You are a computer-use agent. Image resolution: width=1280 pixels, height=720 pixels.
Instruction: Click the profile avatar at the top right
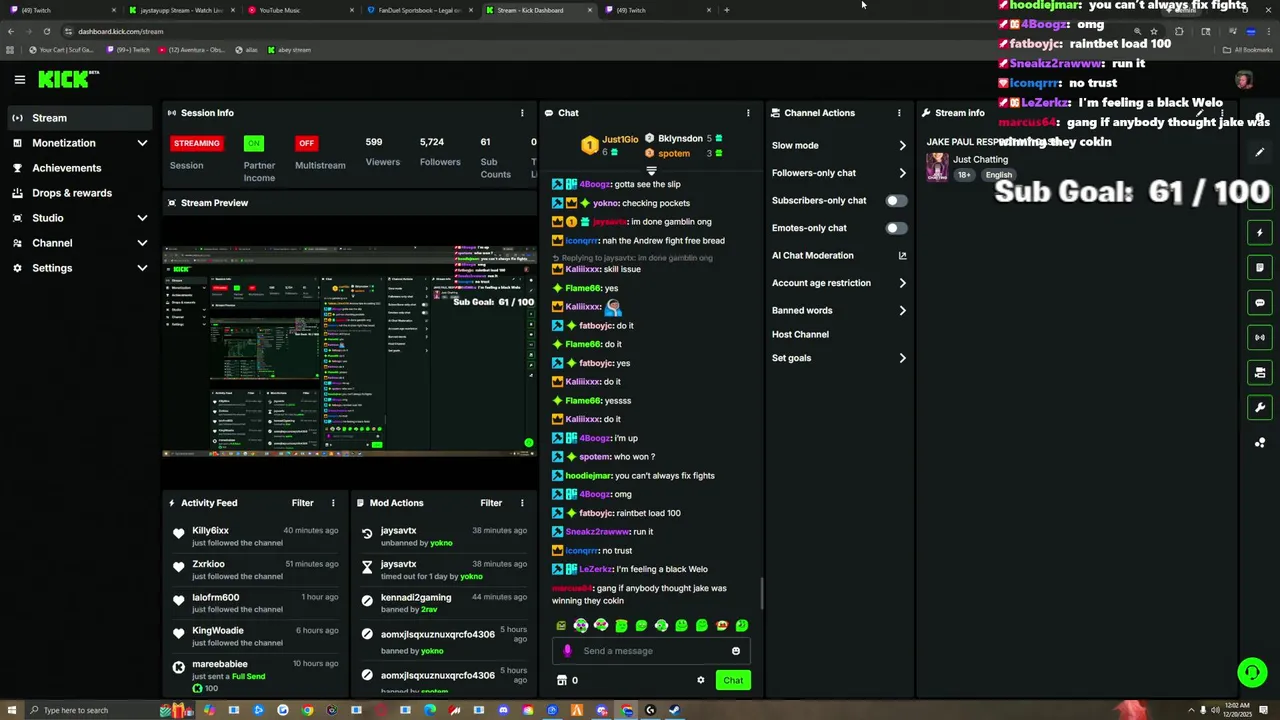[x=1244, y=80]
